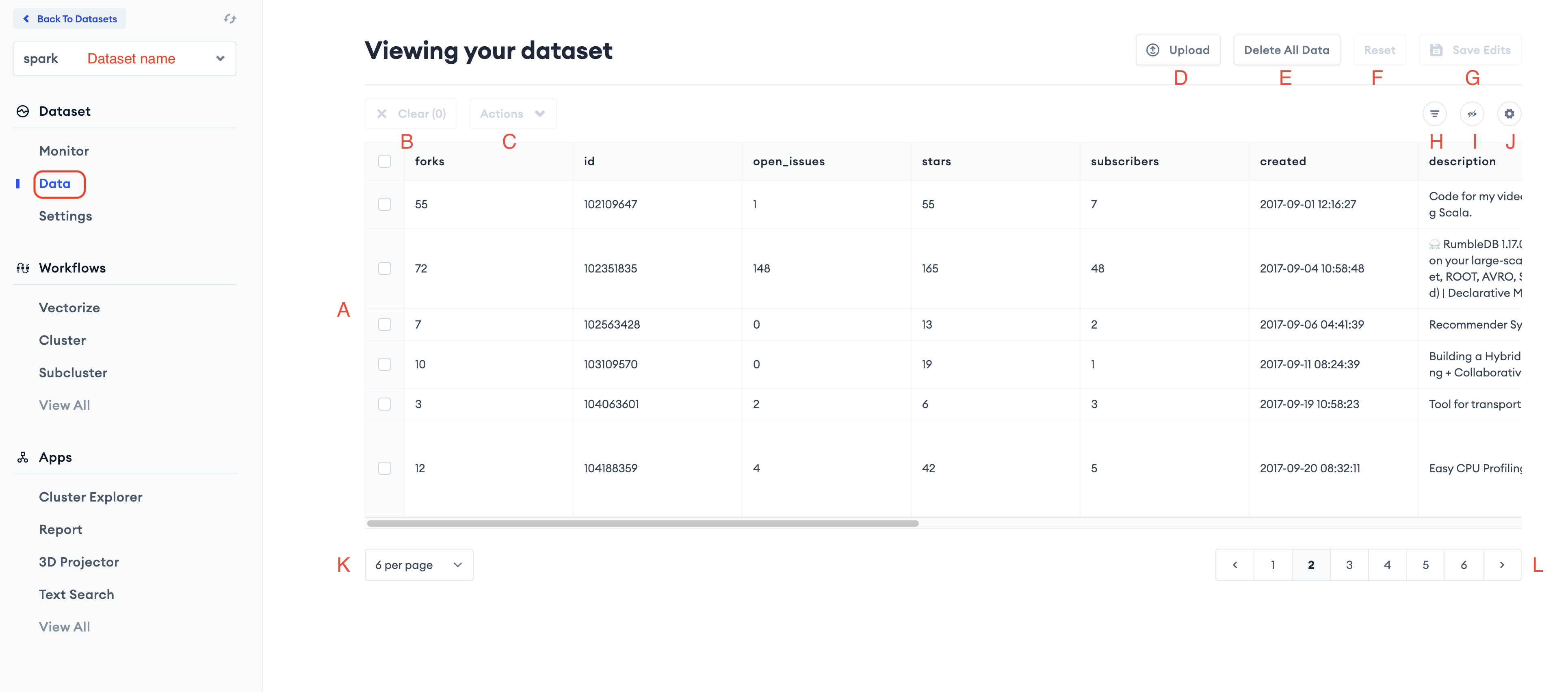Screen dimensions: 1568x692
Task: Navigate to Cluster Explorer app
Action: [x=91, y=497]
